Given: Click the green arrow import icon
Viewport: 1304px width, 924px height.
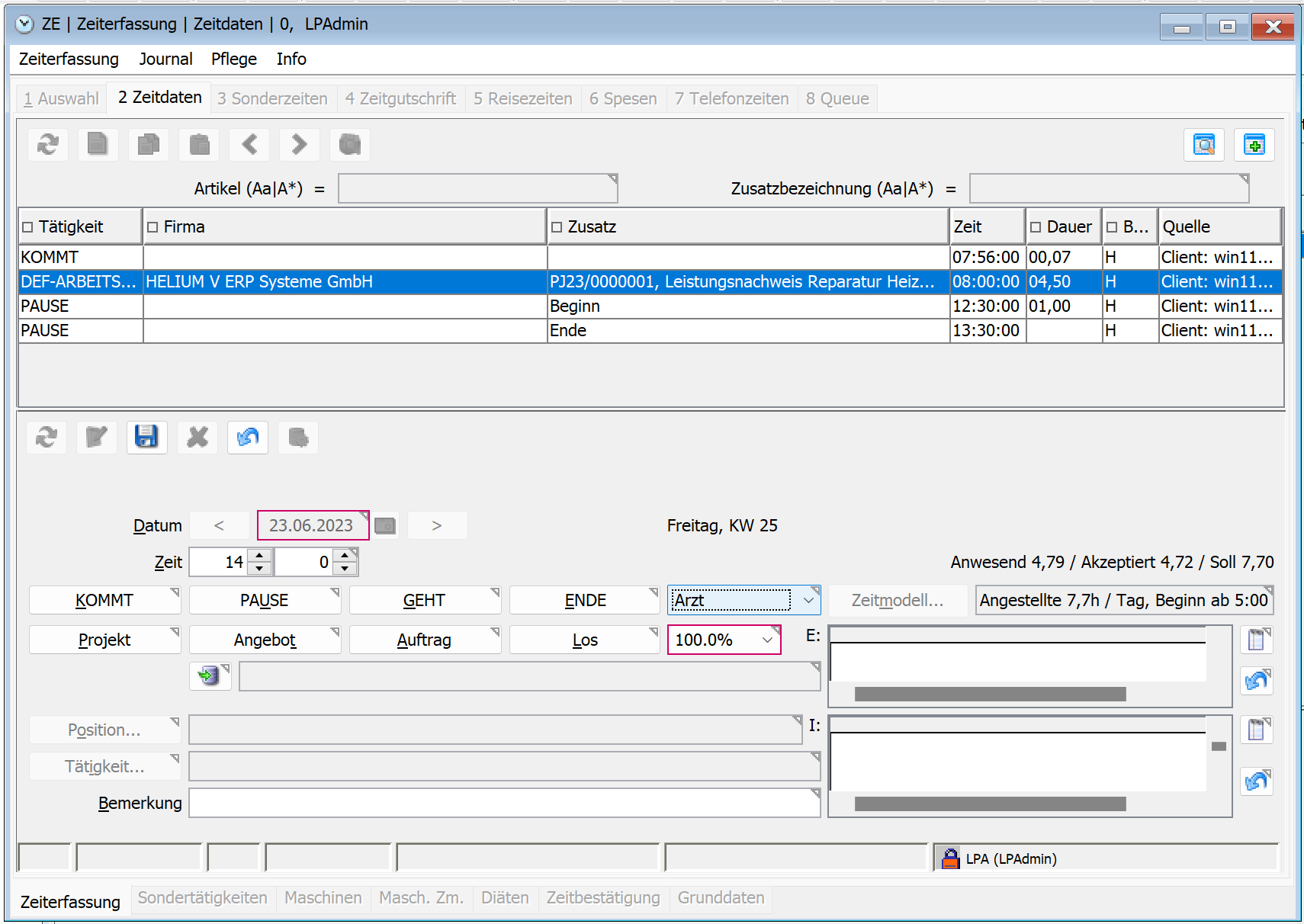Looking at the screenshot, I should [209, 675].
